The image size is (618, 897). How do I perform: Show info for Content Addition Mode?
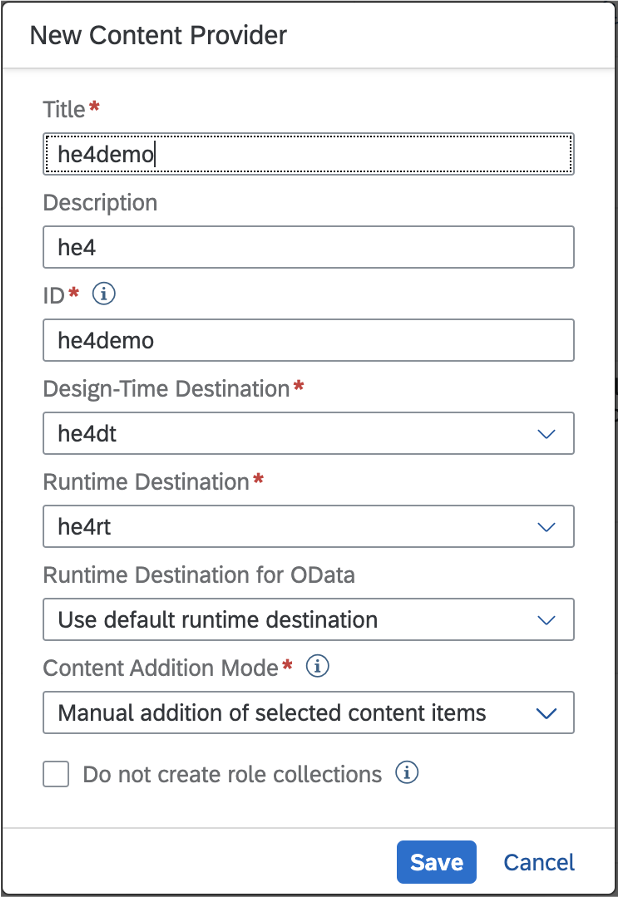317,666
